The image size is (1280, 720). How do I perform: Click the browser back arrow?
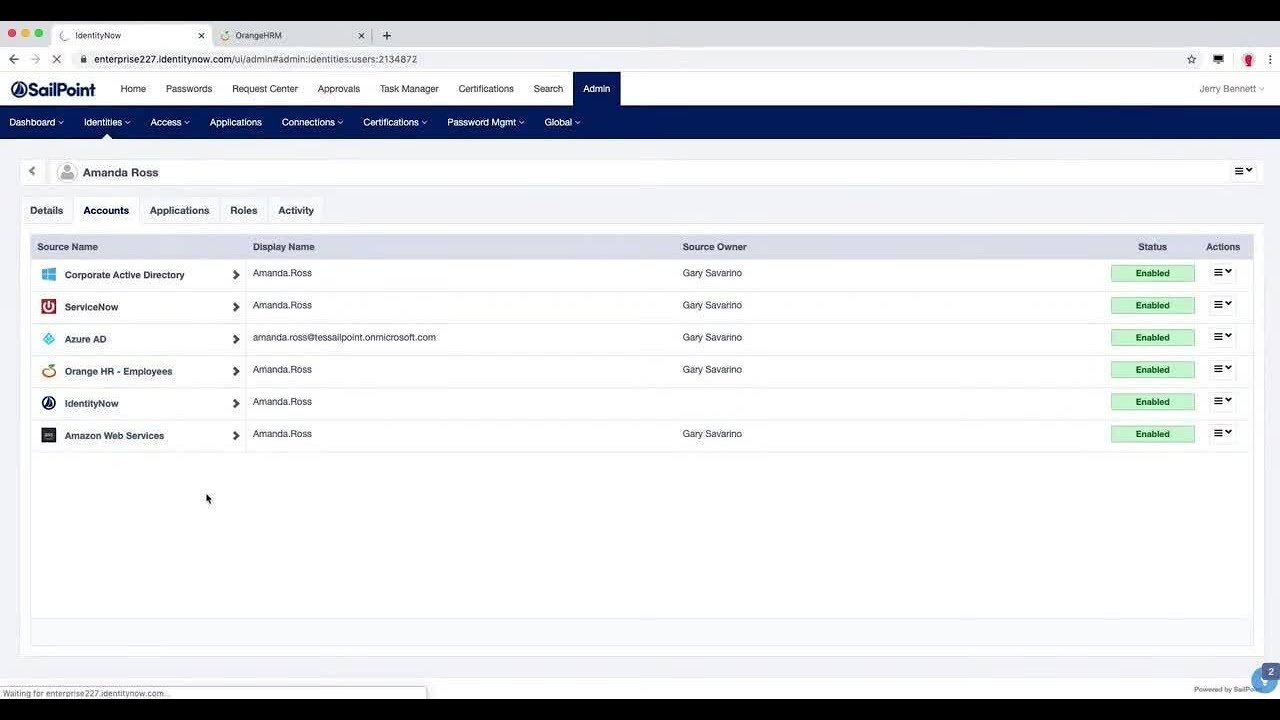point(14,59)
